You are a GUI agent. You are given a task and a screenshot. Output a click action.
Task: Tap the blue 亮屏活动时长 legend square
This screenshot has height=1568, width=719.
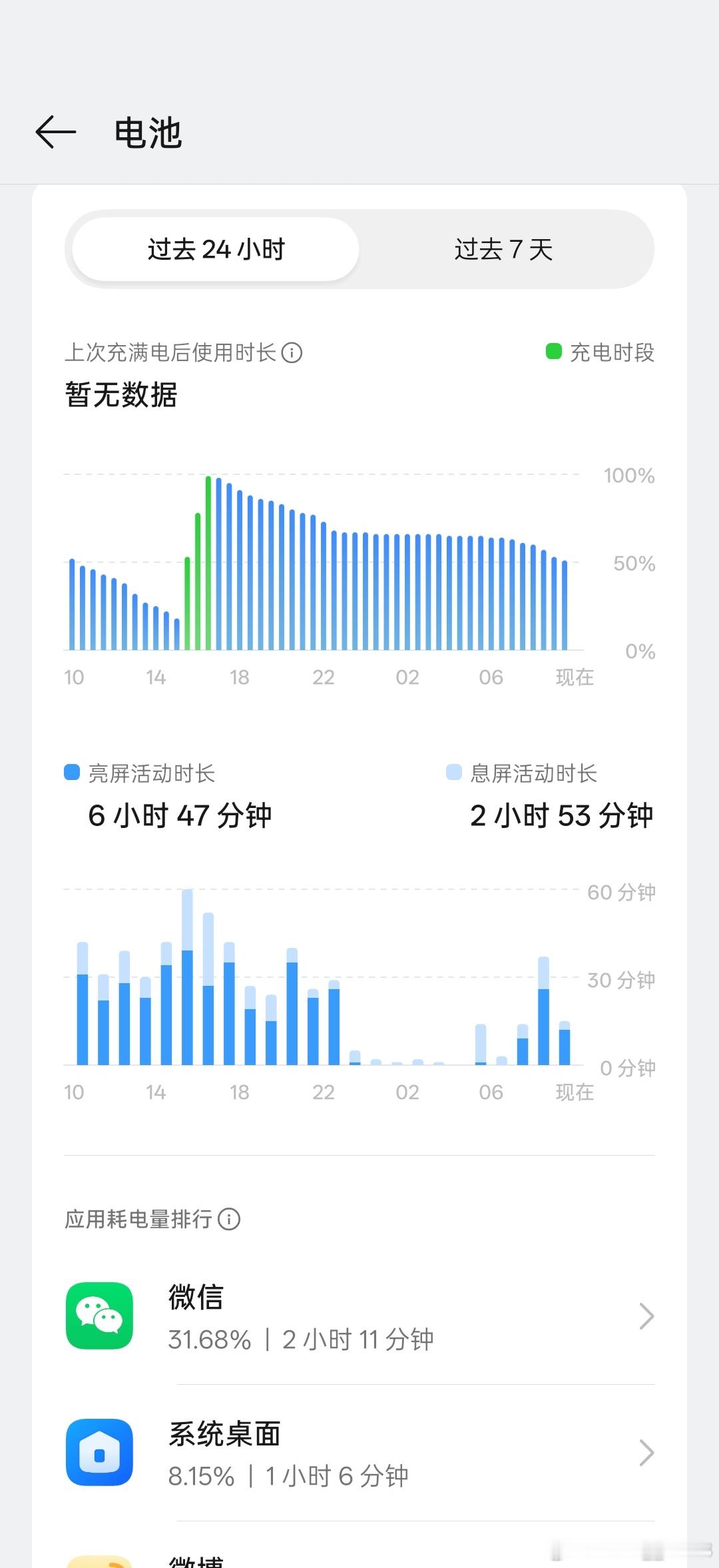coord(72,772)
